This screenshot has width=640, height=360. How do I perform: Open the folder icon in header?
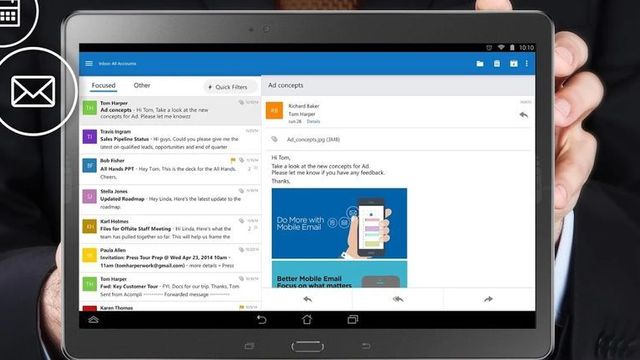pos(480,64)
